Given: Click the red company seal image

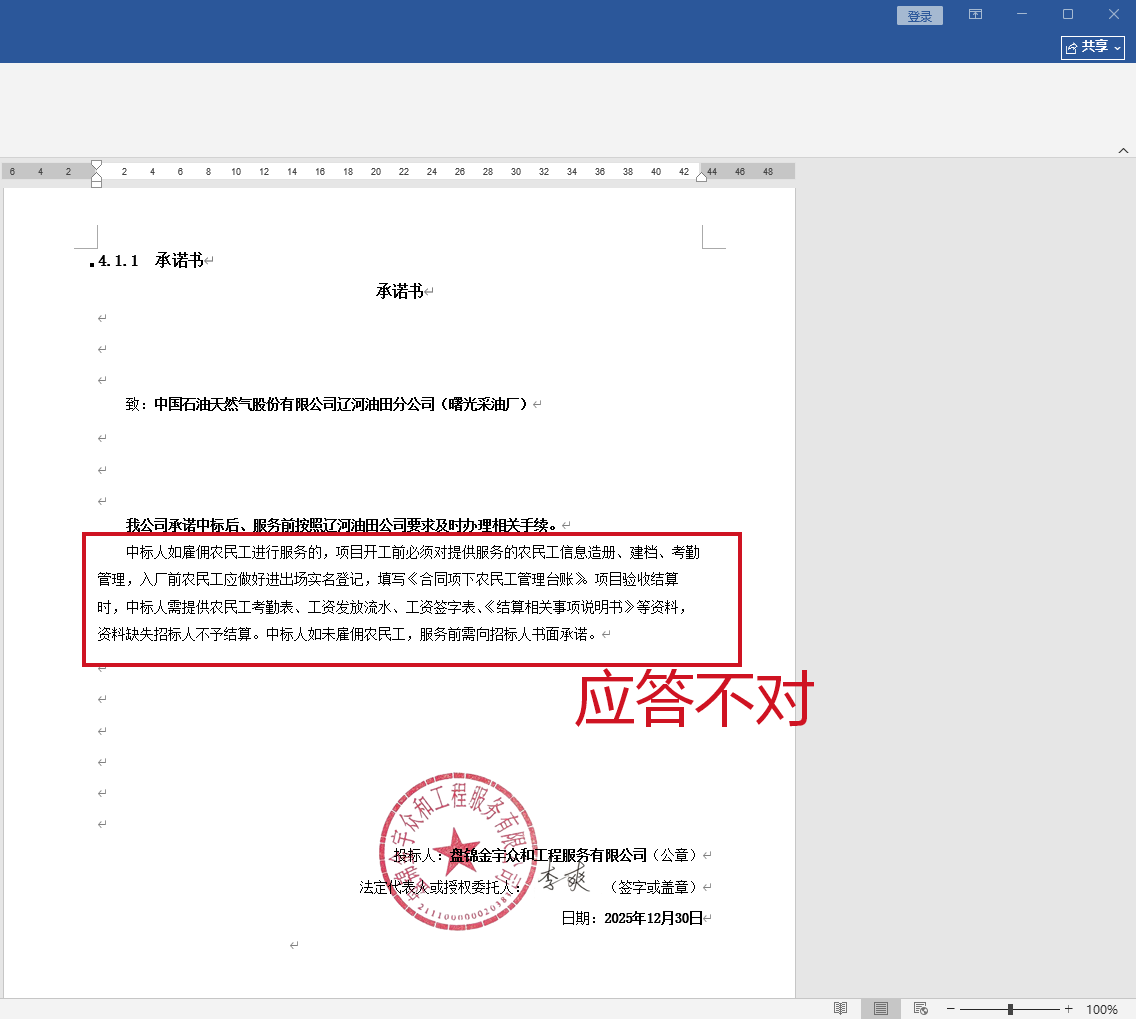Looking at the screenshot, I should pyautogui.click(x=458, y=851).
